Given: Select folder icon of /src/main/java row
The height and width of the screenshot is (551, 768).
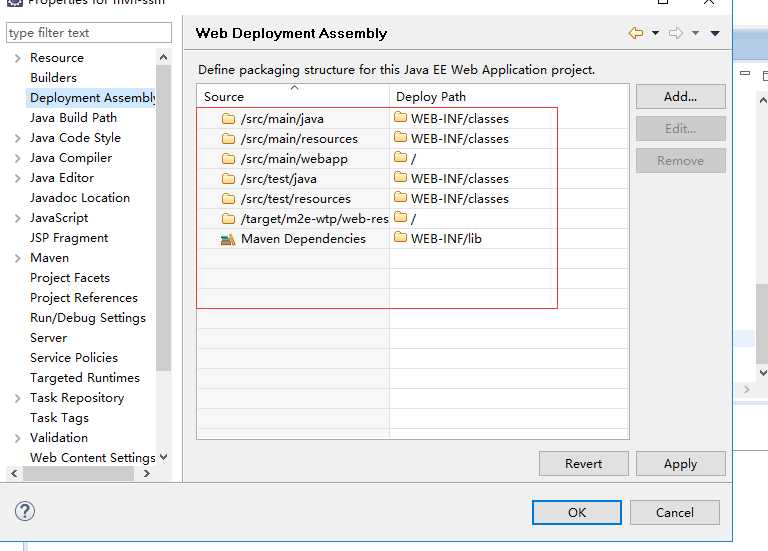Looking at the screenshot, I should [x=228, y=119].
